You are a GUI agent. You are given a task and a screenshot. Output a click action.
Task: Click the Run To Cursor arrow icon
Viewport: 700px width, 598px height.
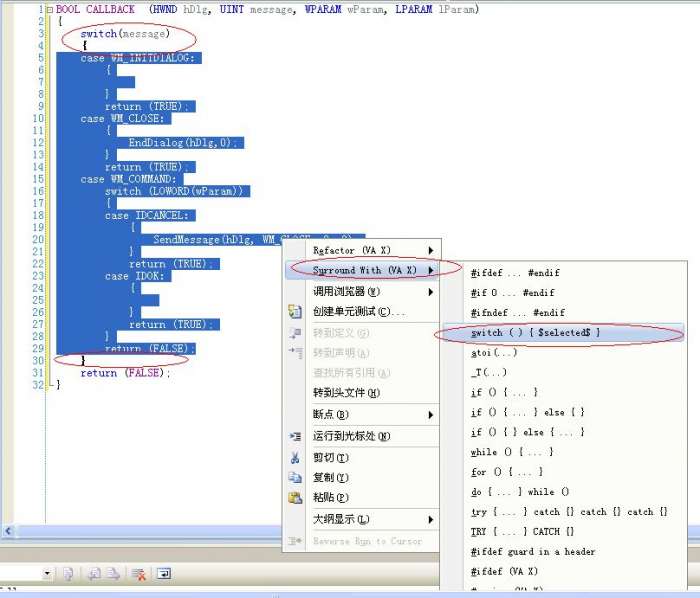tap(295, 436)
